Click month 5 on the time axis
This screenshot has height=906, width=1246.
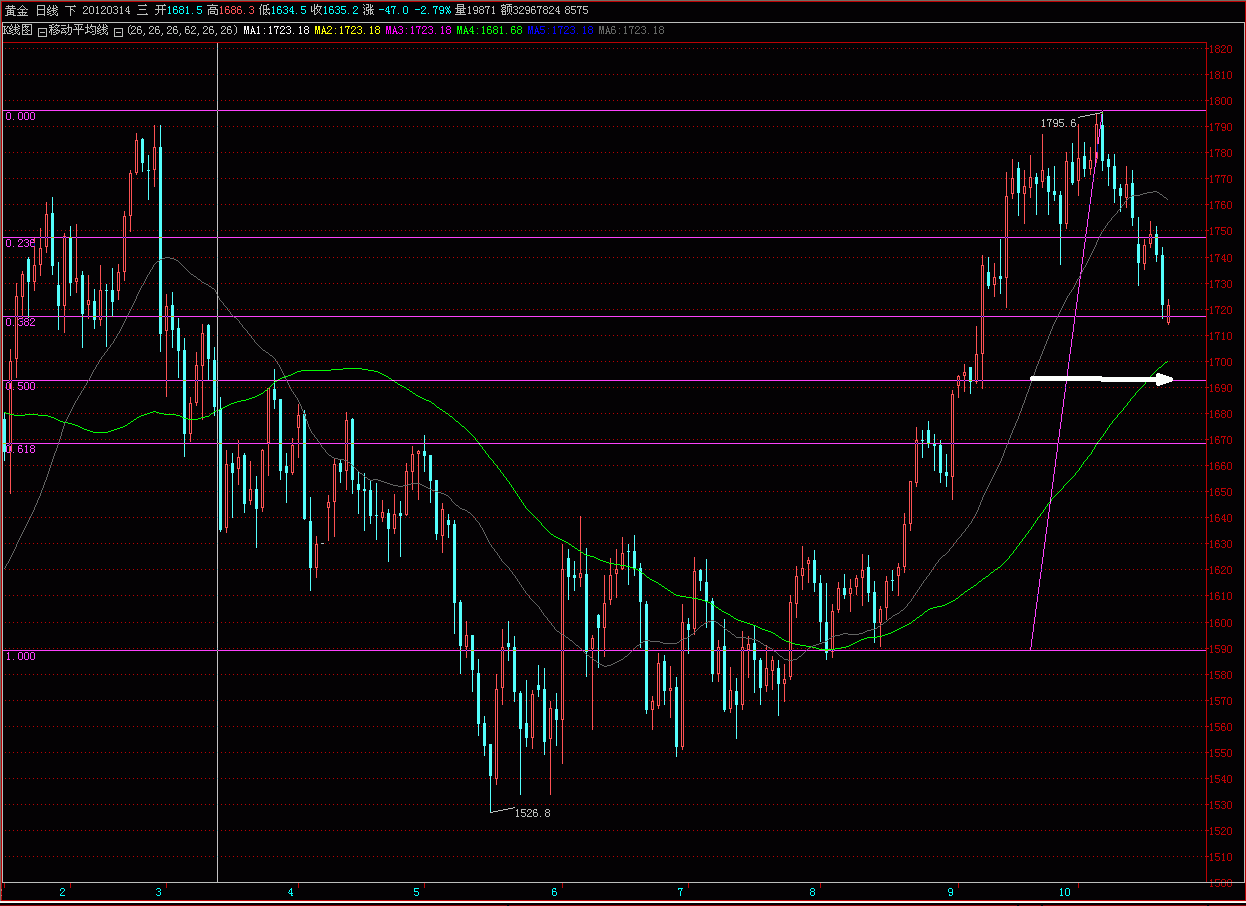416,891
